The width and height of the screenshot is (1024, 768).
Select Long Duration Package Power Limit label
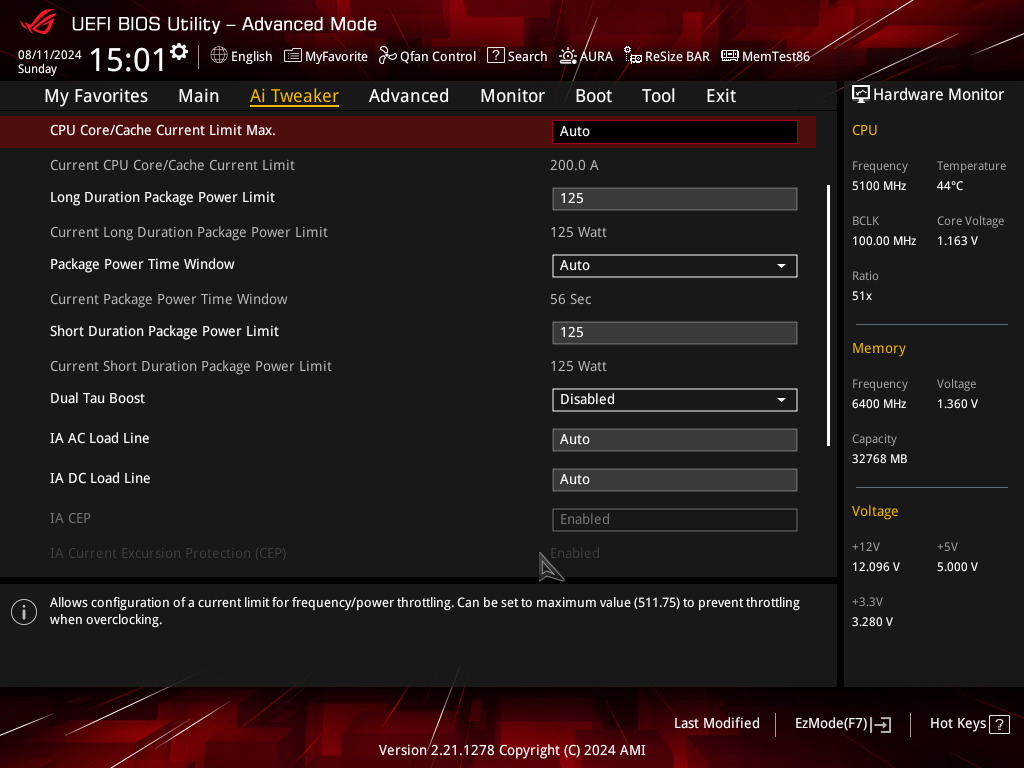(162, 197)
